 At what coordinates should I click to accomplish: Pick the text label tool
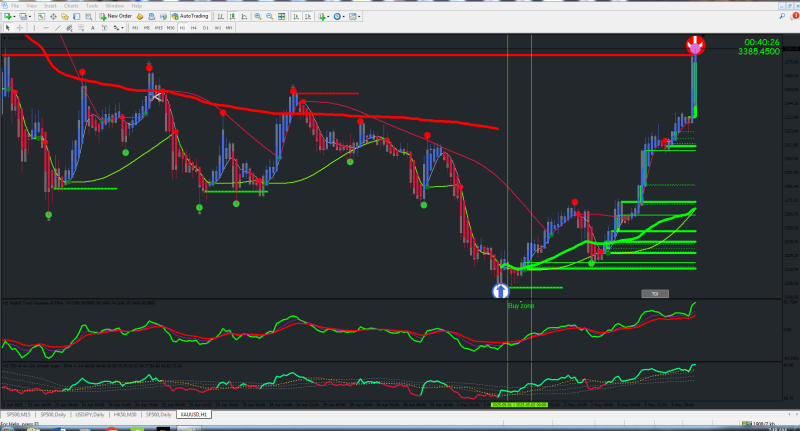[104, 28]
